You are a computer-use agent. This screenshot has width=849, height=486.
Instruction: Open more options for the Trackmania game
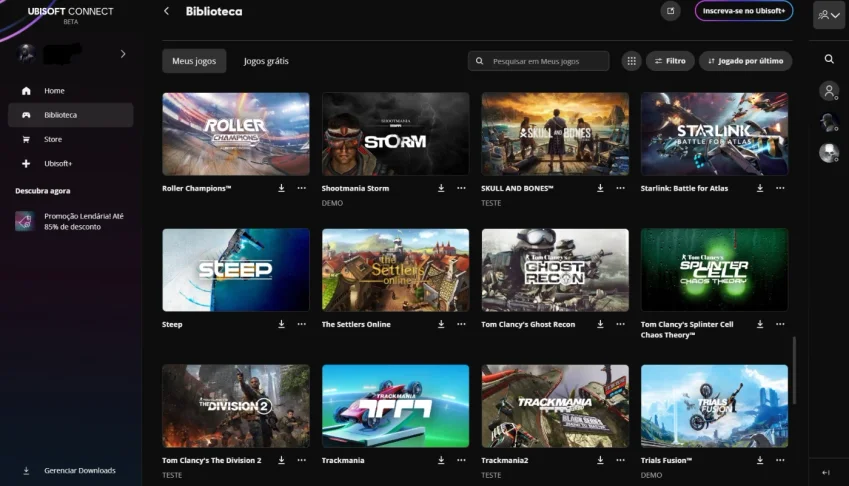pos(461,460)
